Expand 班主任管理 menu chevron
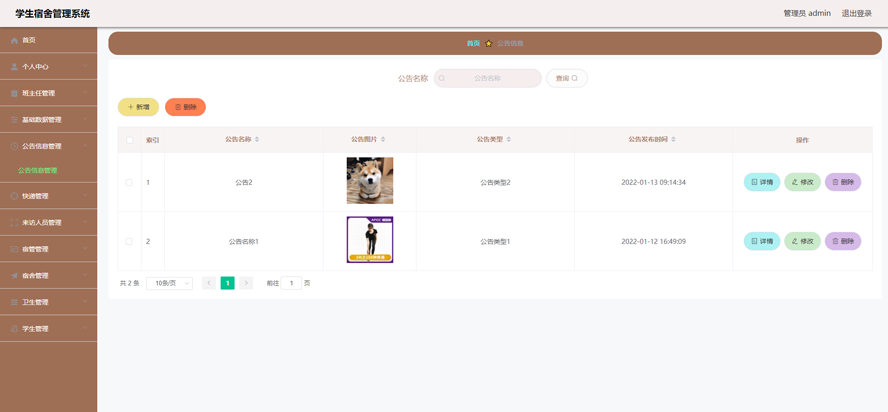This screenshot has width=888, height=412. (x=85, y=93)
